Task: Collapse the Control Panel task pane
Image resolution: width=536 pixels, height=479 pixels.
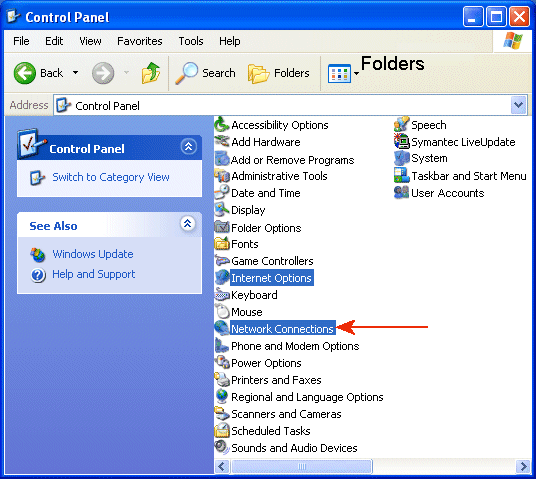Action: (x=188, y=147)
